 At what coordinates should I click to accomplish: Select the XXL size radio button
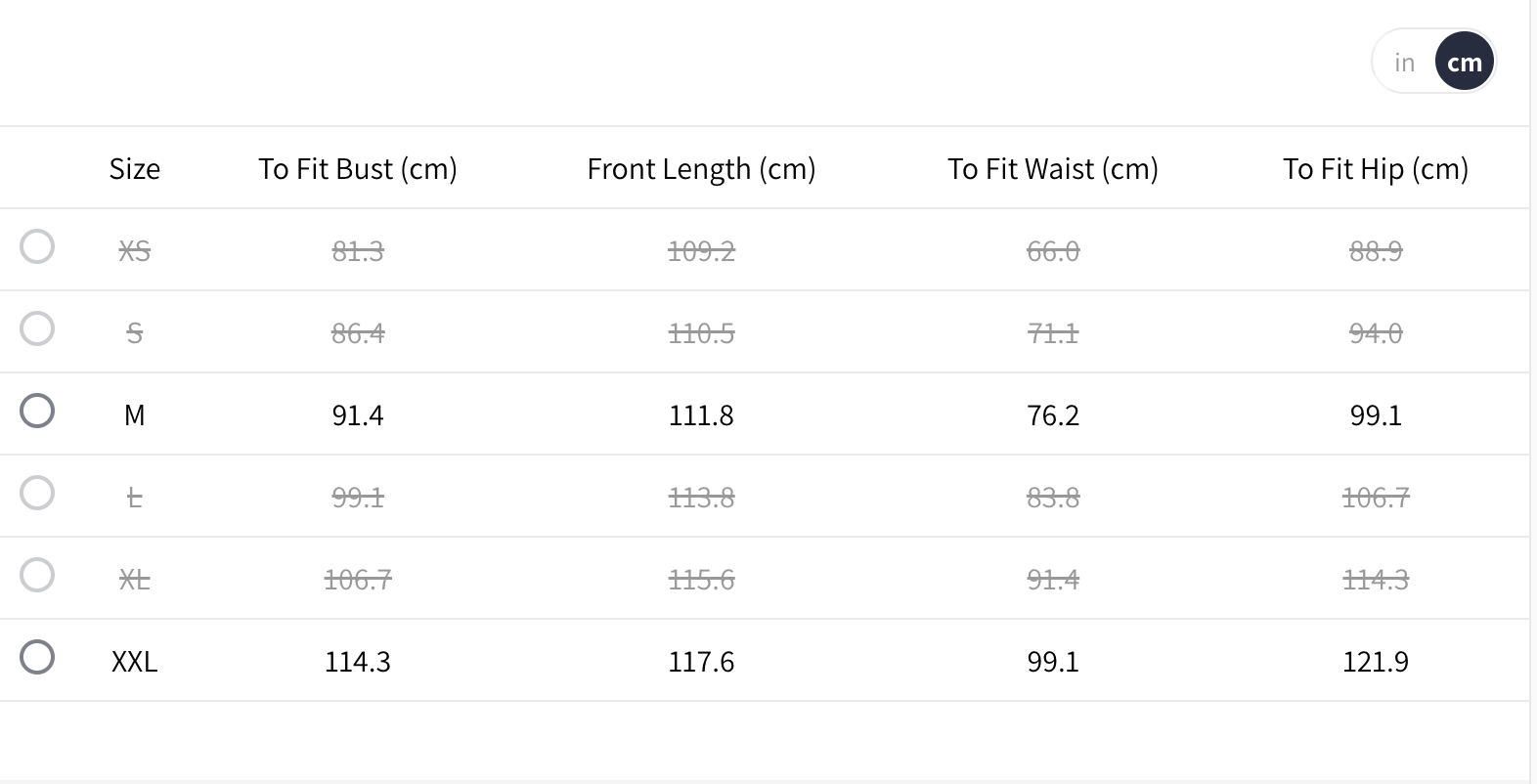pyautogui.click(x=37, y=657)
